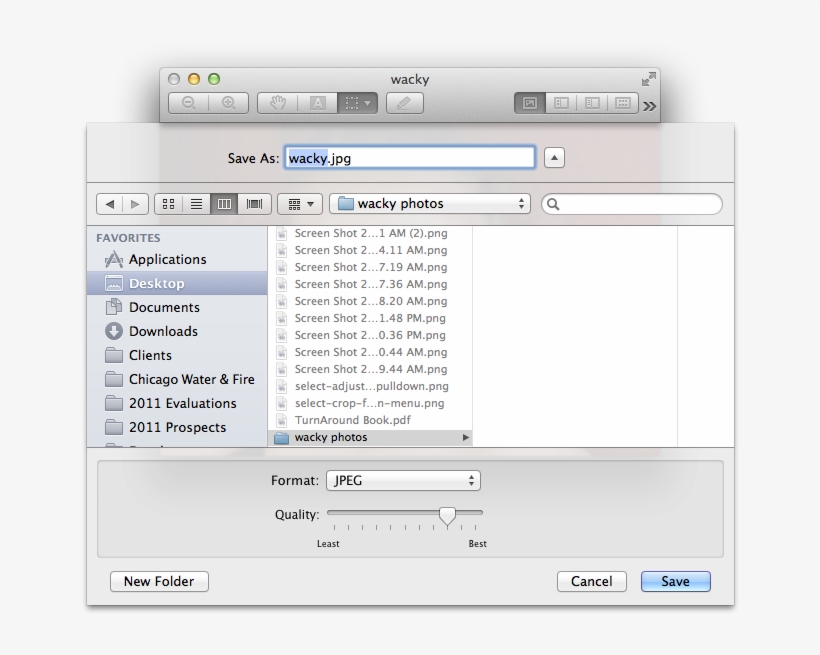
Task: Switch to icon view in the file browser
Action: tap(168, 203)
